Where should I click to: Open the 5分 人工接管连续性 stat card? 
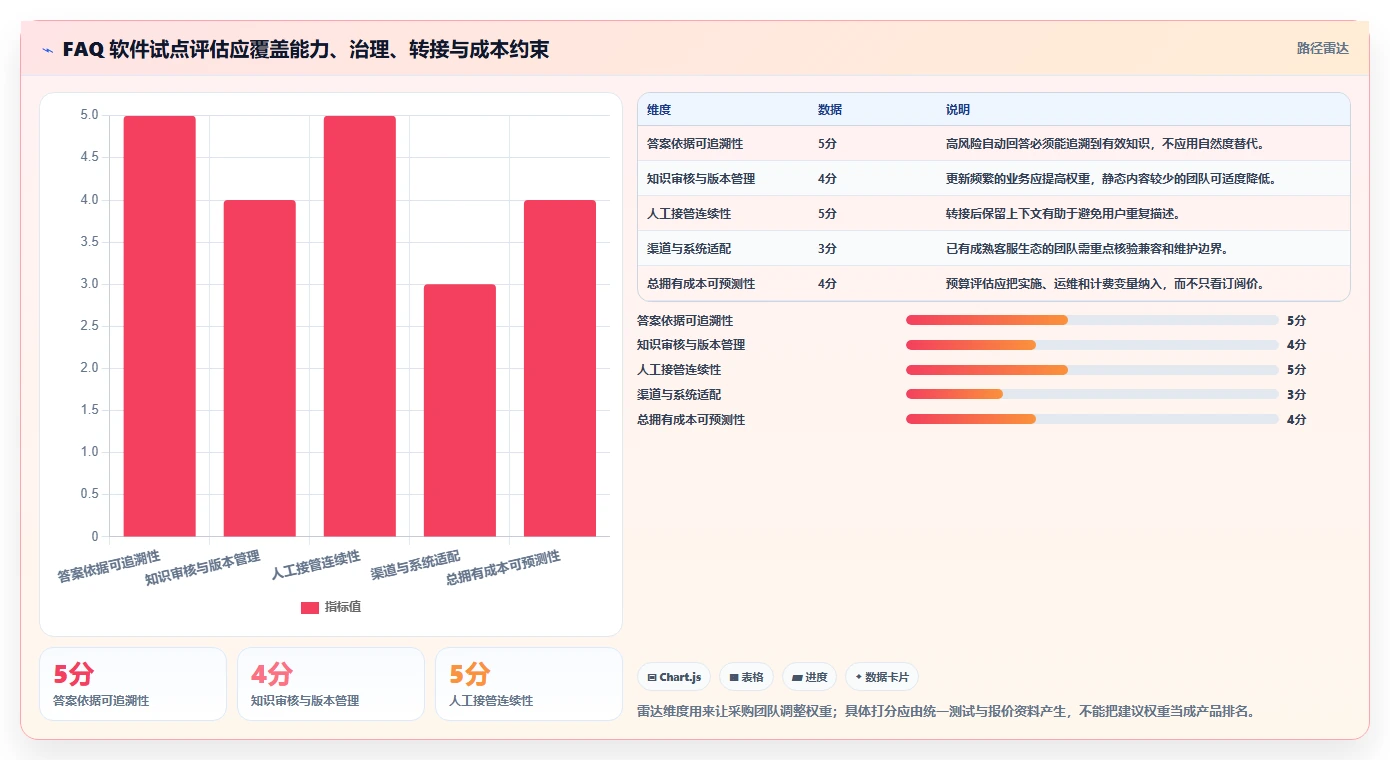(x=529, y=684)
